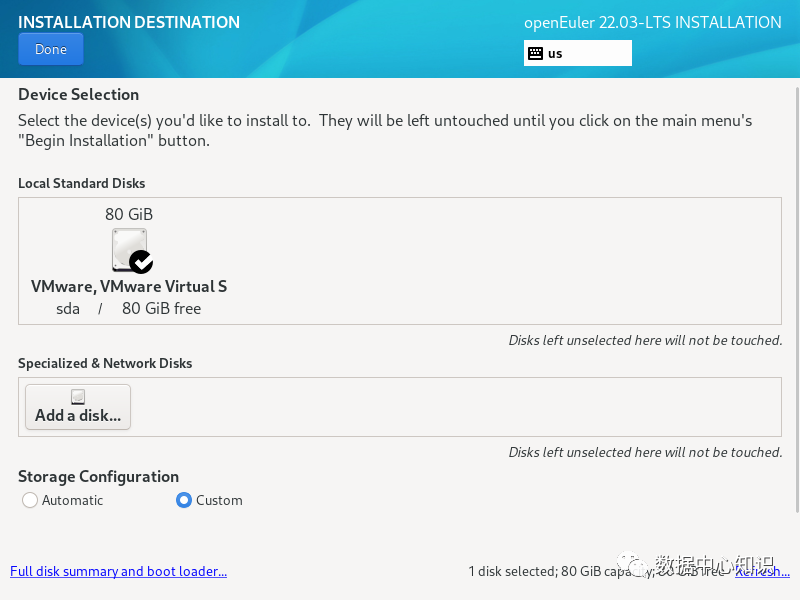Open the us keyboard layout selector
The width and height of the screenshot is (800, 600).
[578, 53]
